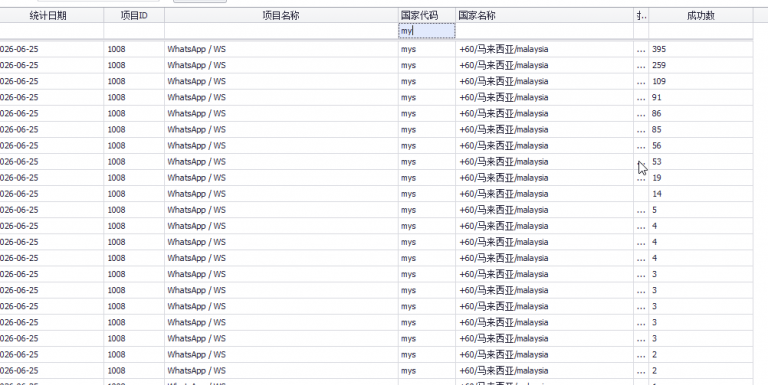Viewport: 768px width, 385px height.
Task: Click the filter box under 项目名称
Action: pyautogui.click(x=281, y=31)
